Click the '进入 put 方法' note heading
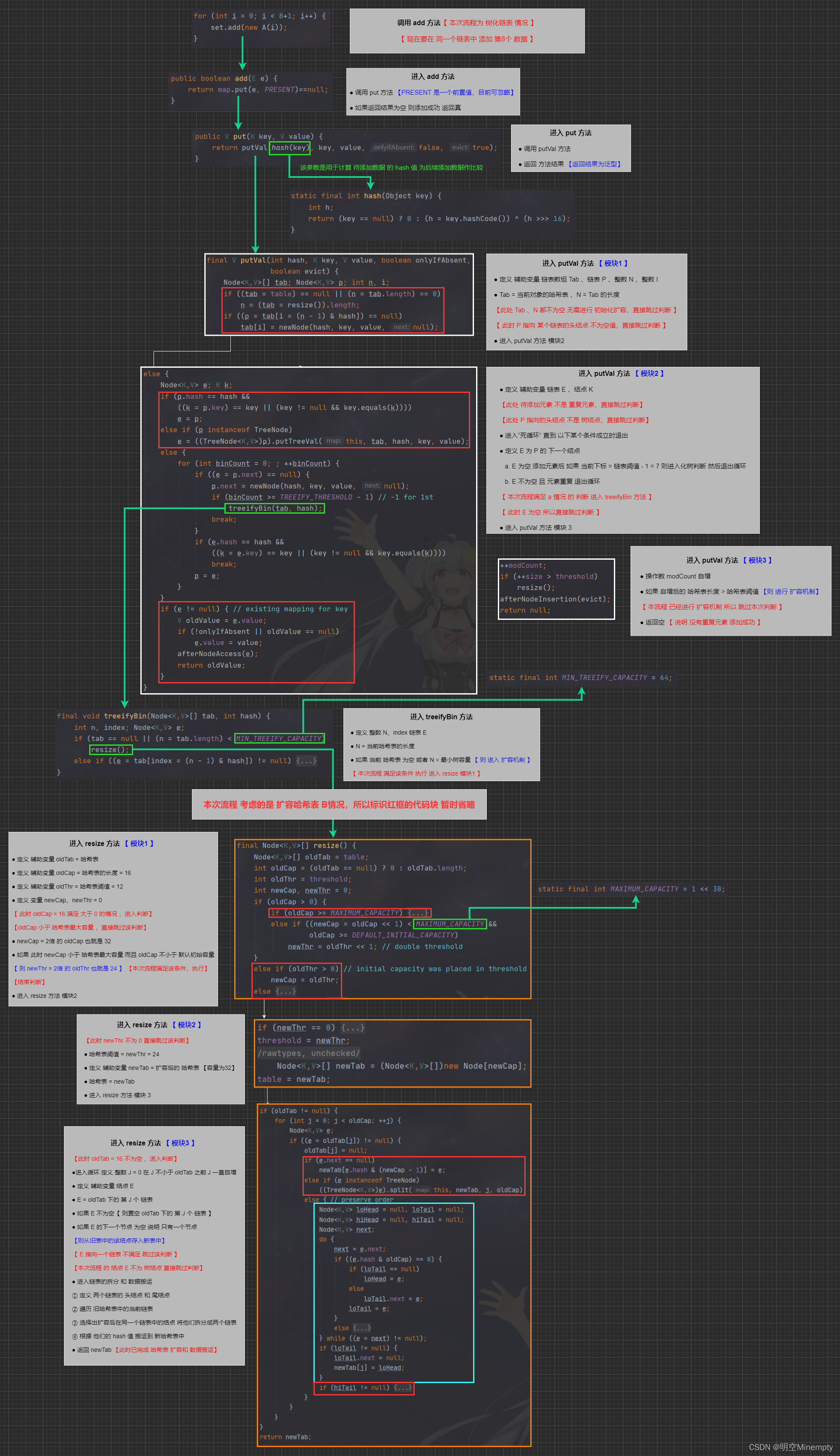The image size is (840, 1456). pos(570,133)
